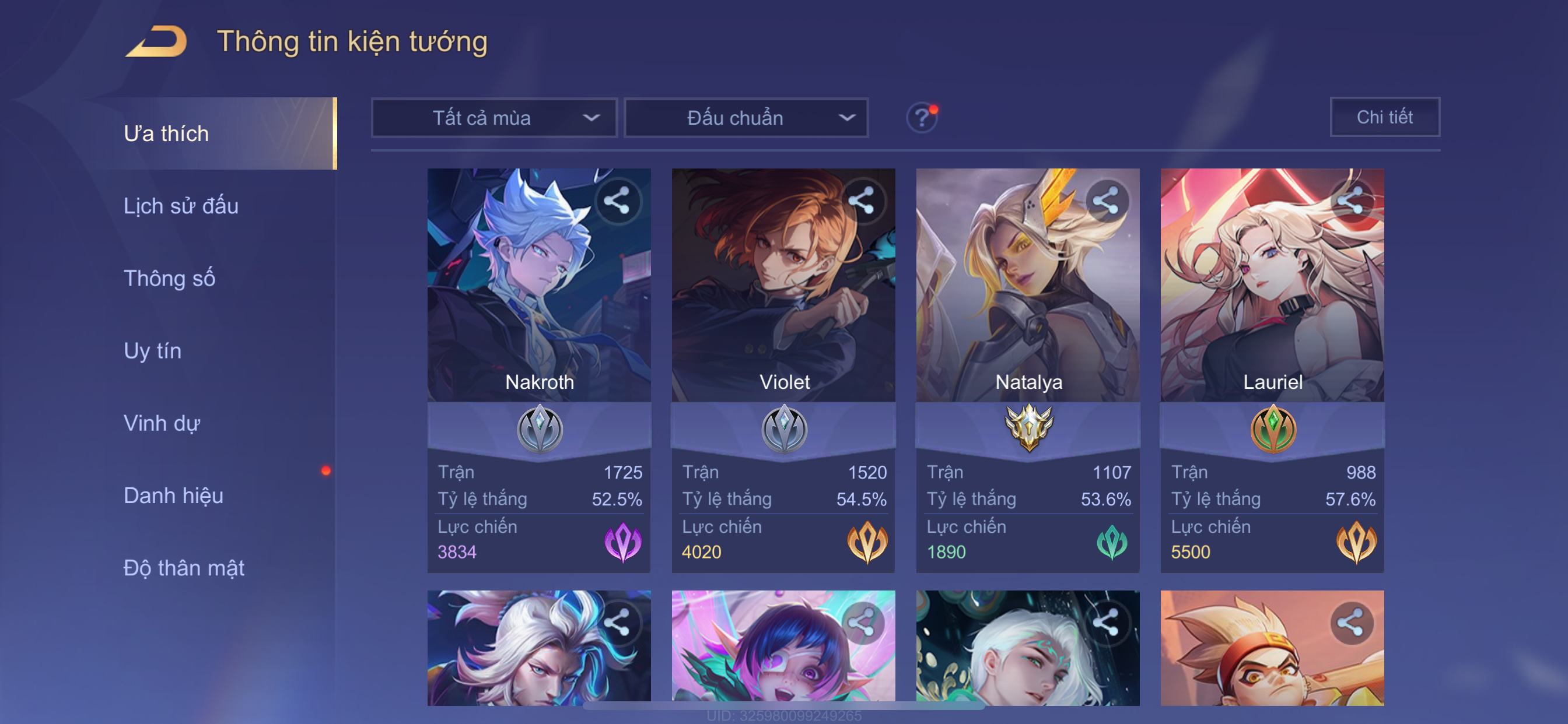1568x724 pixels.
Task: Open the question mark help icon
Action: (922, 117)
